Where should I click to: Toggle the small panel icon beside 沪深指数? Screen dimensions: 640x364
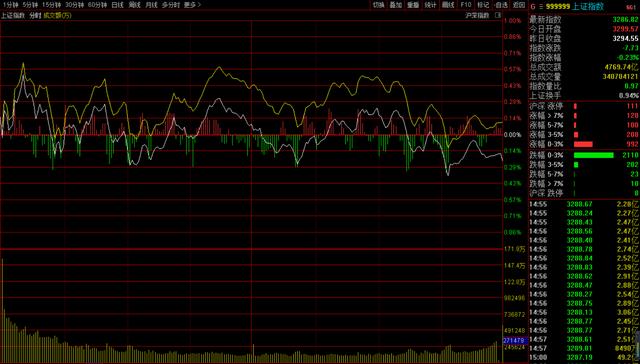click(498, 15)
